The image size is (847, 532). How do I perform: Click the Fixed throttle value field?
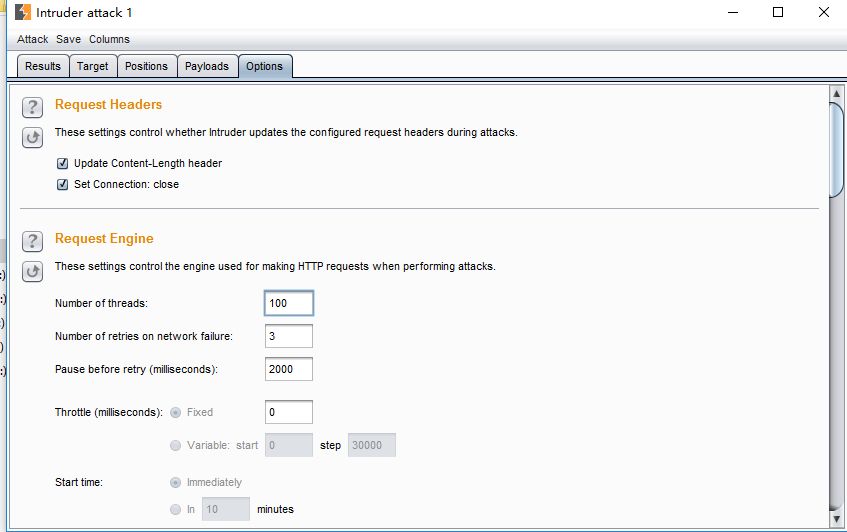point(289,412)
